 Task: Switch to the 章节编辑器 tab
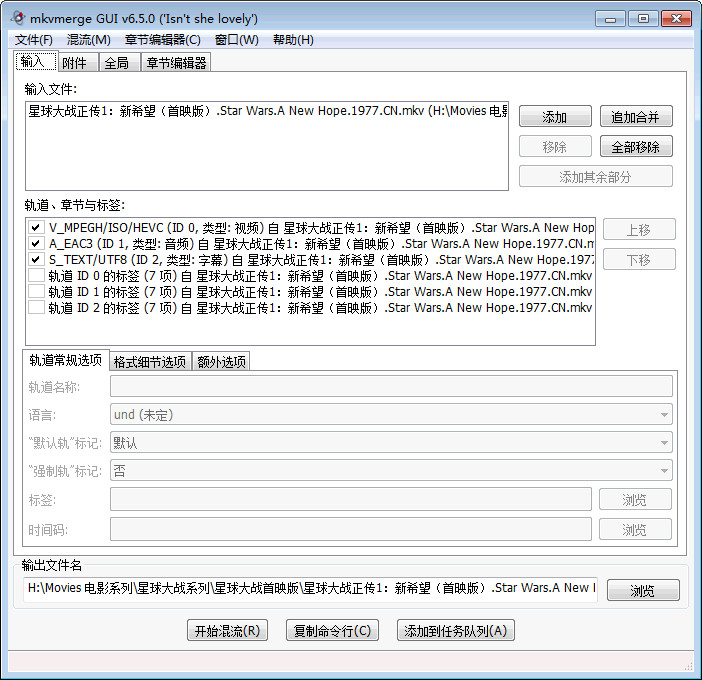[x=175, y=63]
